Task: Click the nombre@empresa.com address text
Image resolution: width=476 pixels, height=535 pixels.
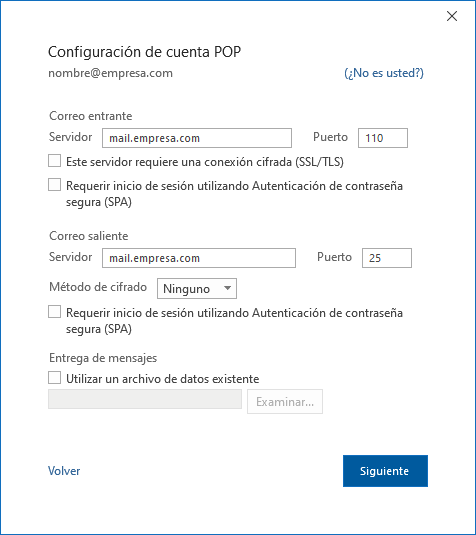Action: tap(110, 73)
